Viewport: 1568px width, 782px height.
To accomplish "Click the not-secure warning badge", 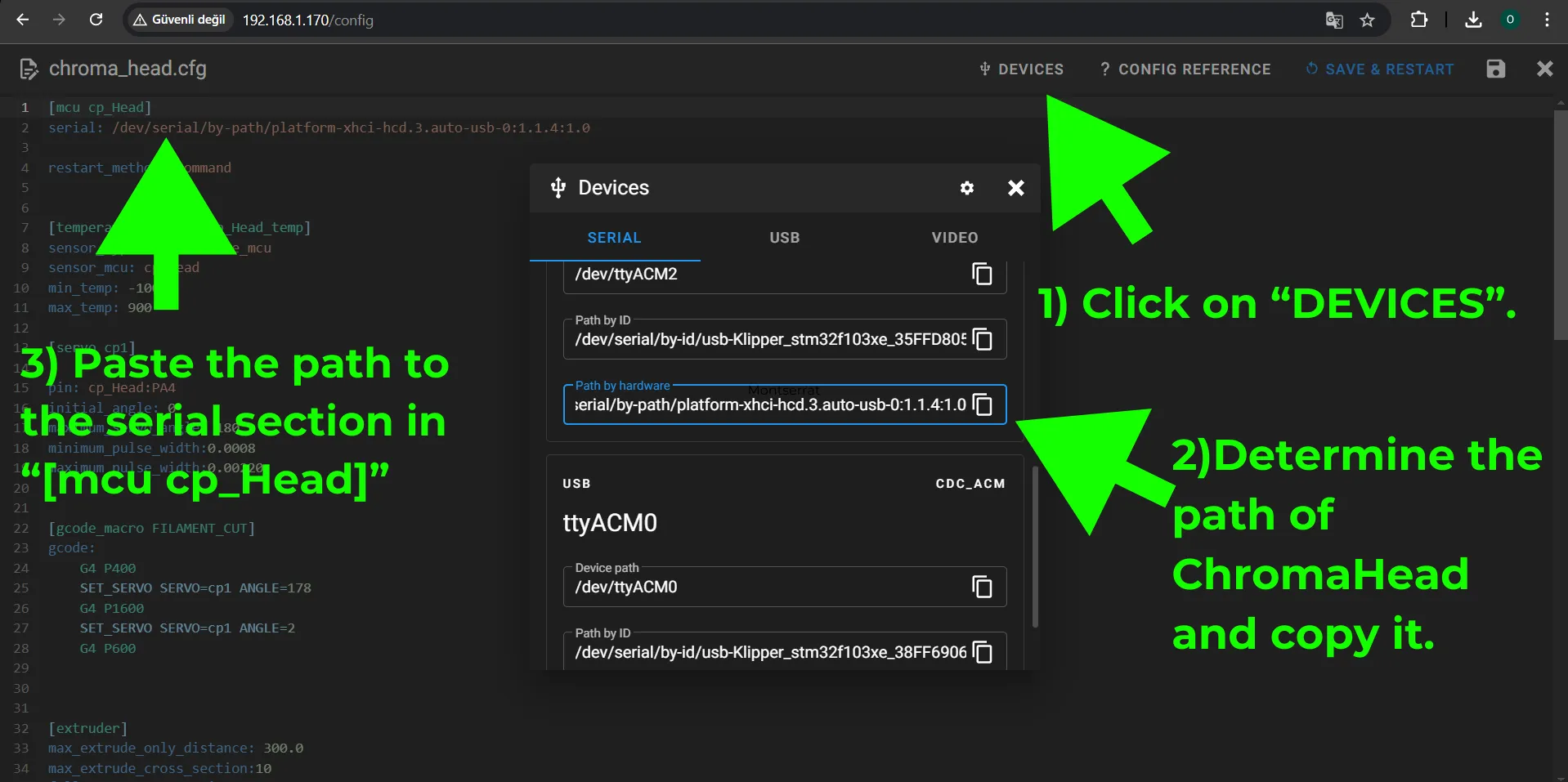I will click(x=179, y=20).
